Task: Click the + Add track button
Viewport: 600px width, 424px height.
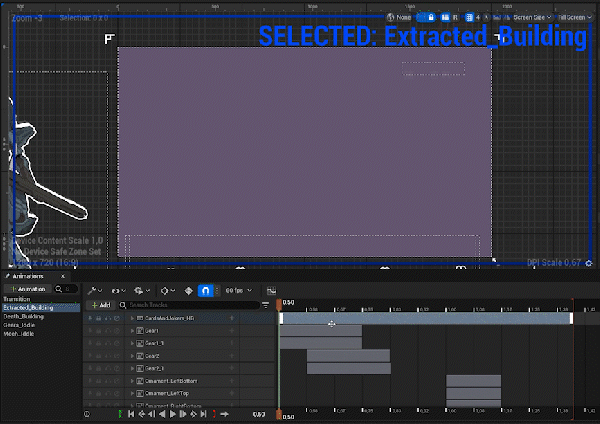Action: (x=101, y=305)
